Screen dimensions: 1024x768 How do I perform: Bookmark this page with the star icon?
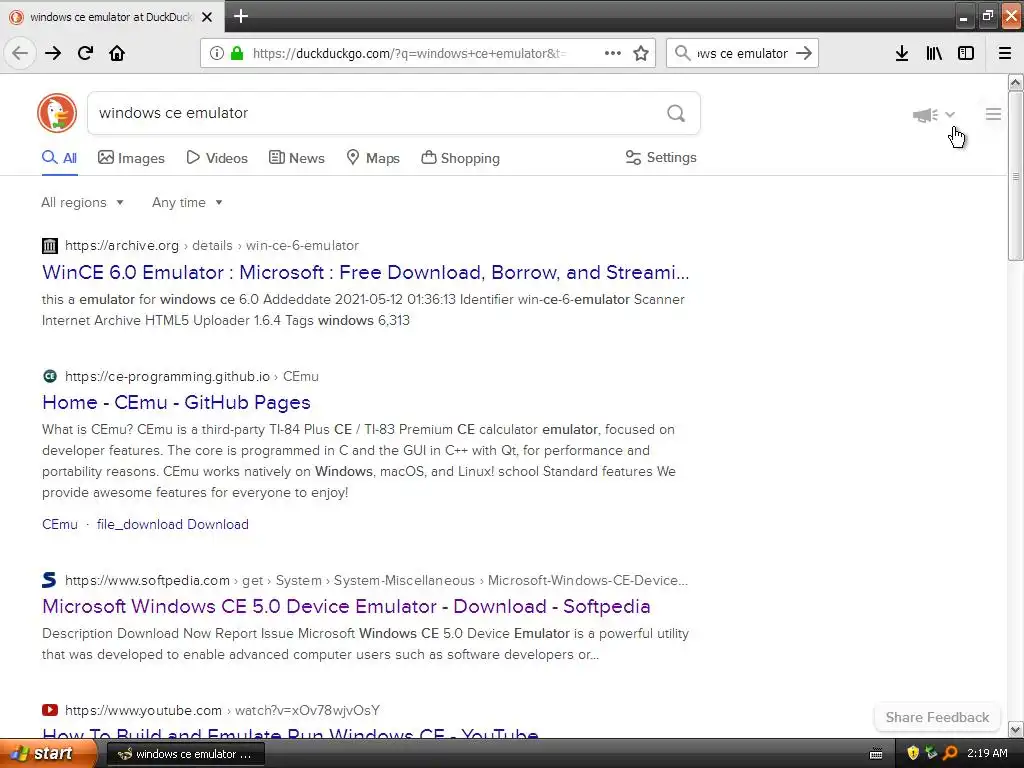[641, 53]
